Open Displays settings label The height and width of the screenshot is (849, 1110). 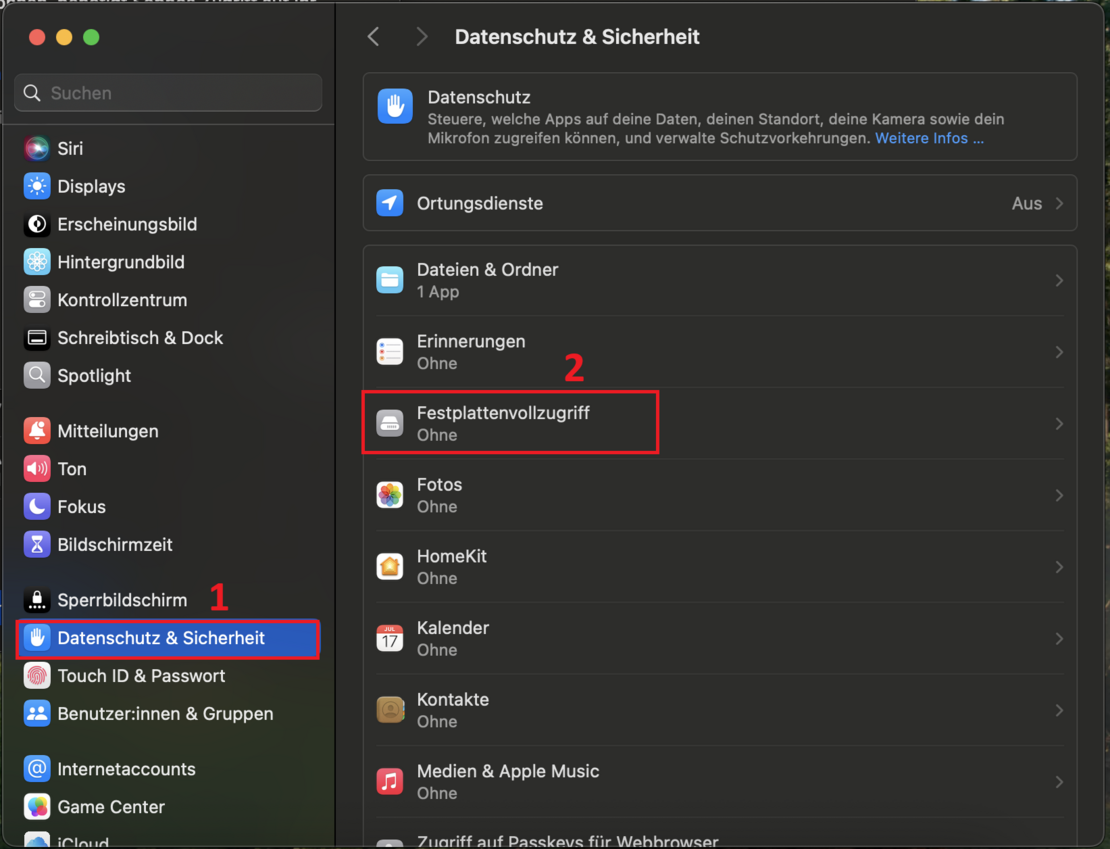[91, 186]
